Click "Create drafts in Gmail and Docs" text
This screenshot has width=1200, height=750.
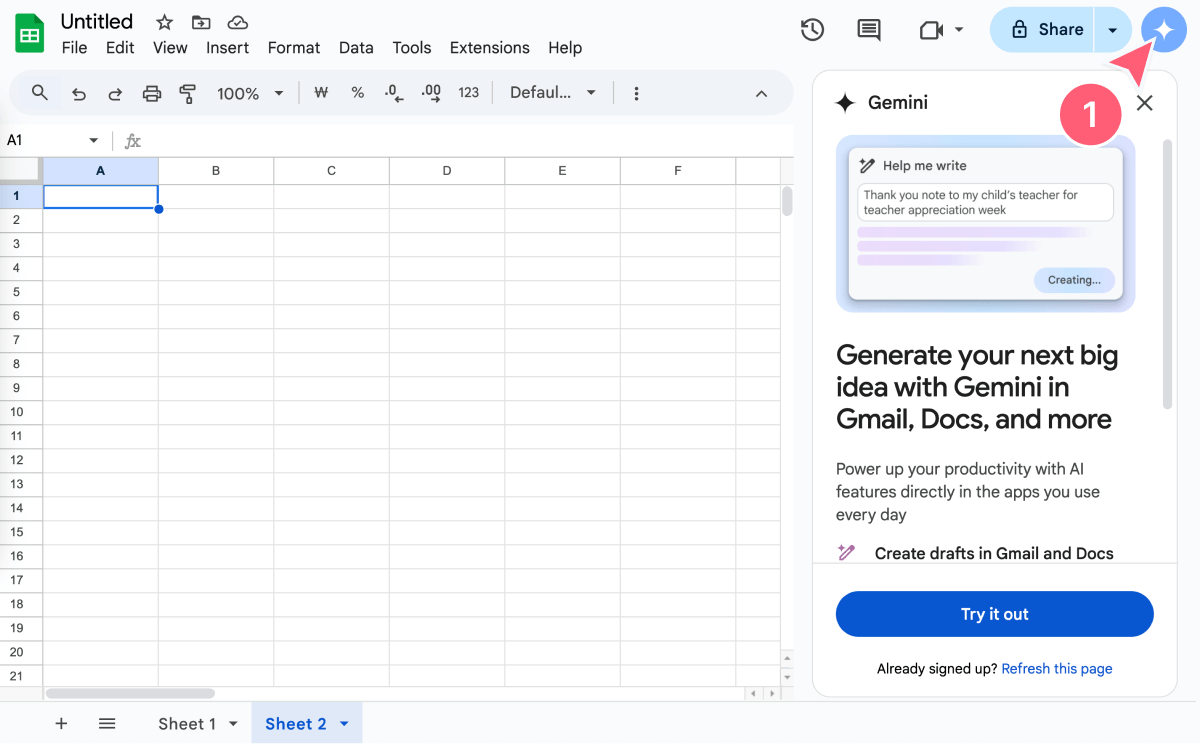tap(994, 553)
